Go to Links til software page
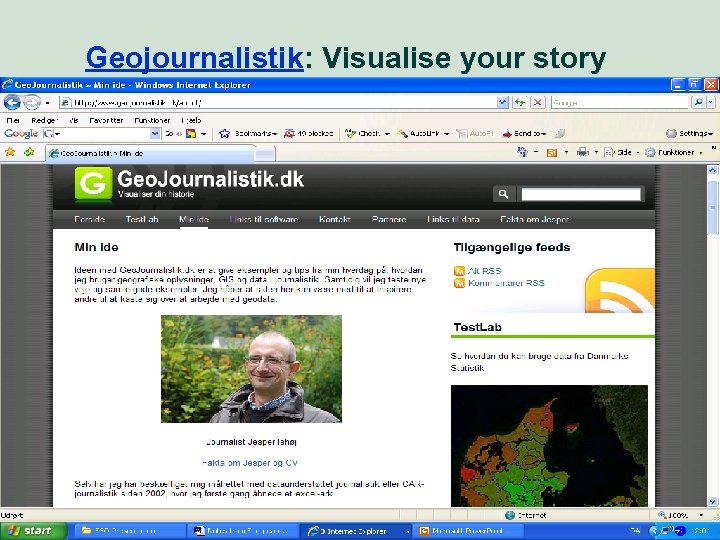Screen dimensions: 720x540 [264, 219]
